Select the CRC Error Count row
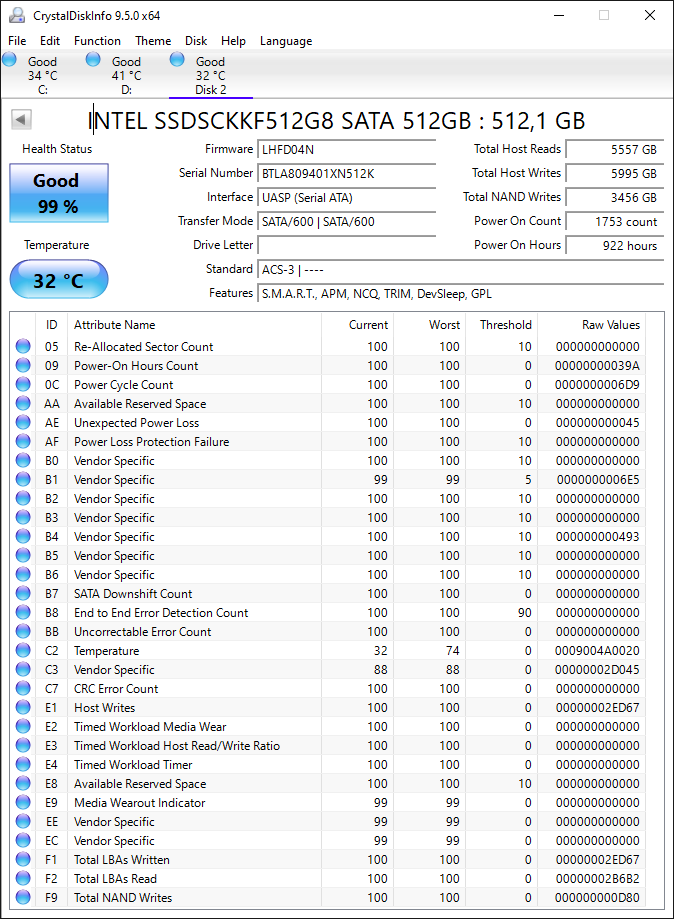Screen dimensions: 674x919 point(337,689)
